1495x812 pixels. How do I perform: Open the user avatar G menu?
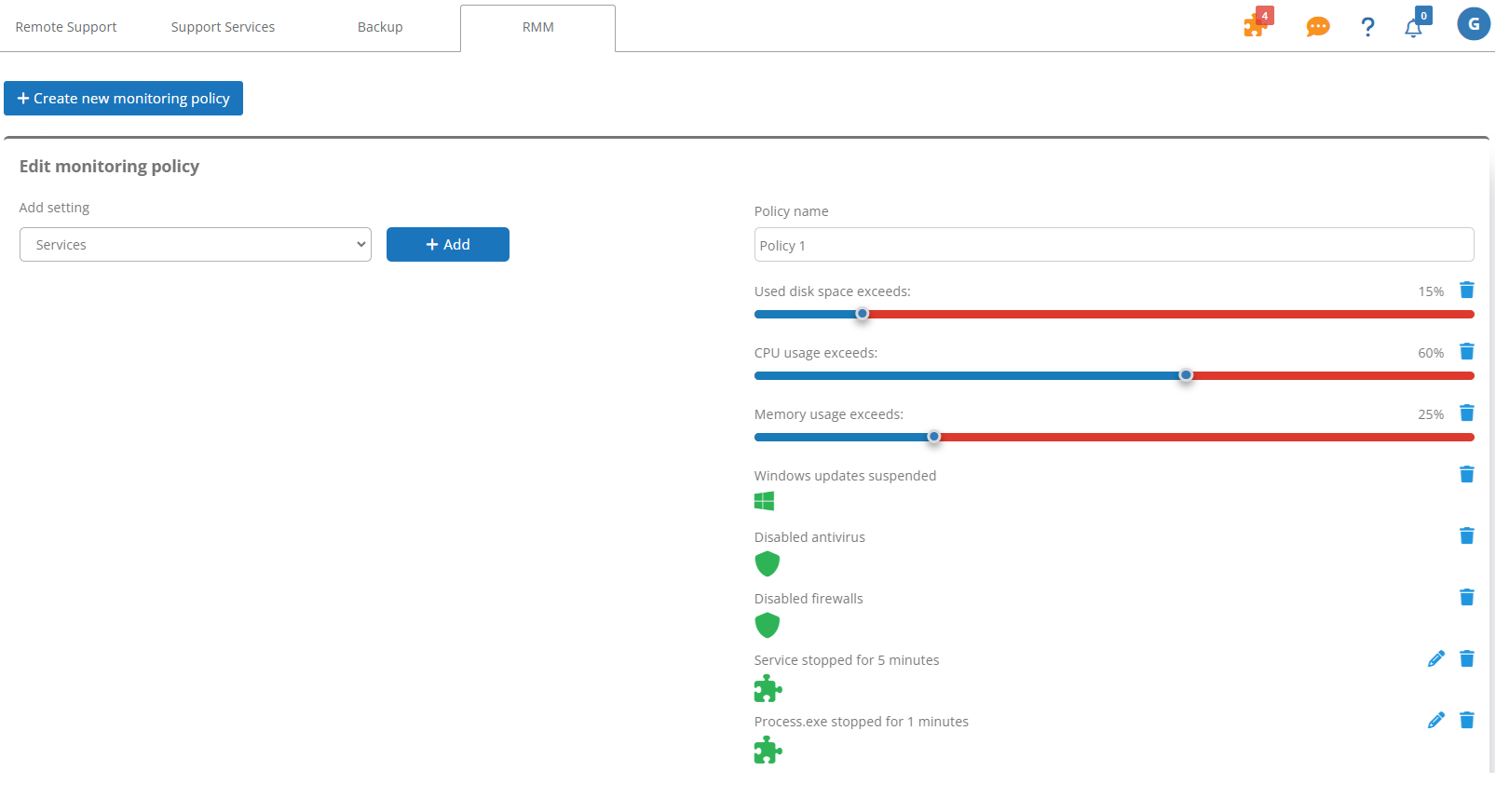(x=1474, y=24)
